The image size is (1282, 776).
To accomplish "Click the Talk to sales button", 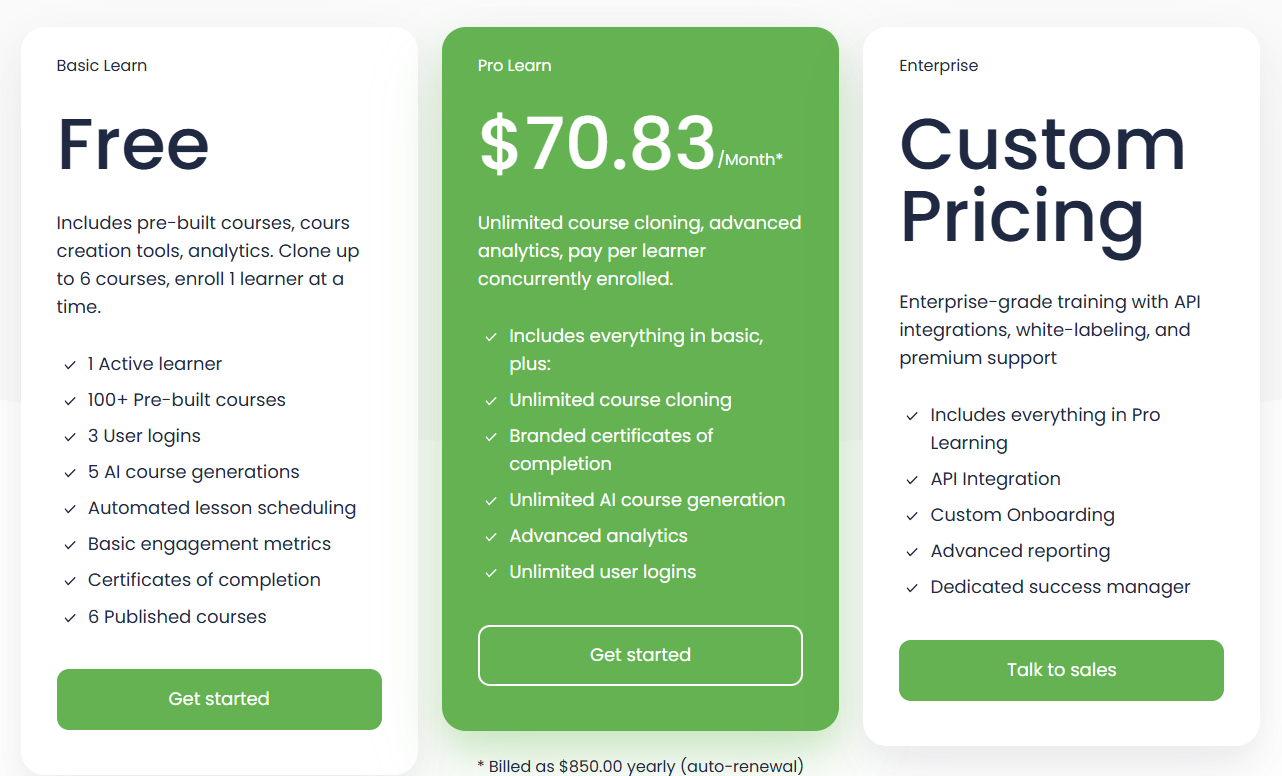I will click(1061, 670).
